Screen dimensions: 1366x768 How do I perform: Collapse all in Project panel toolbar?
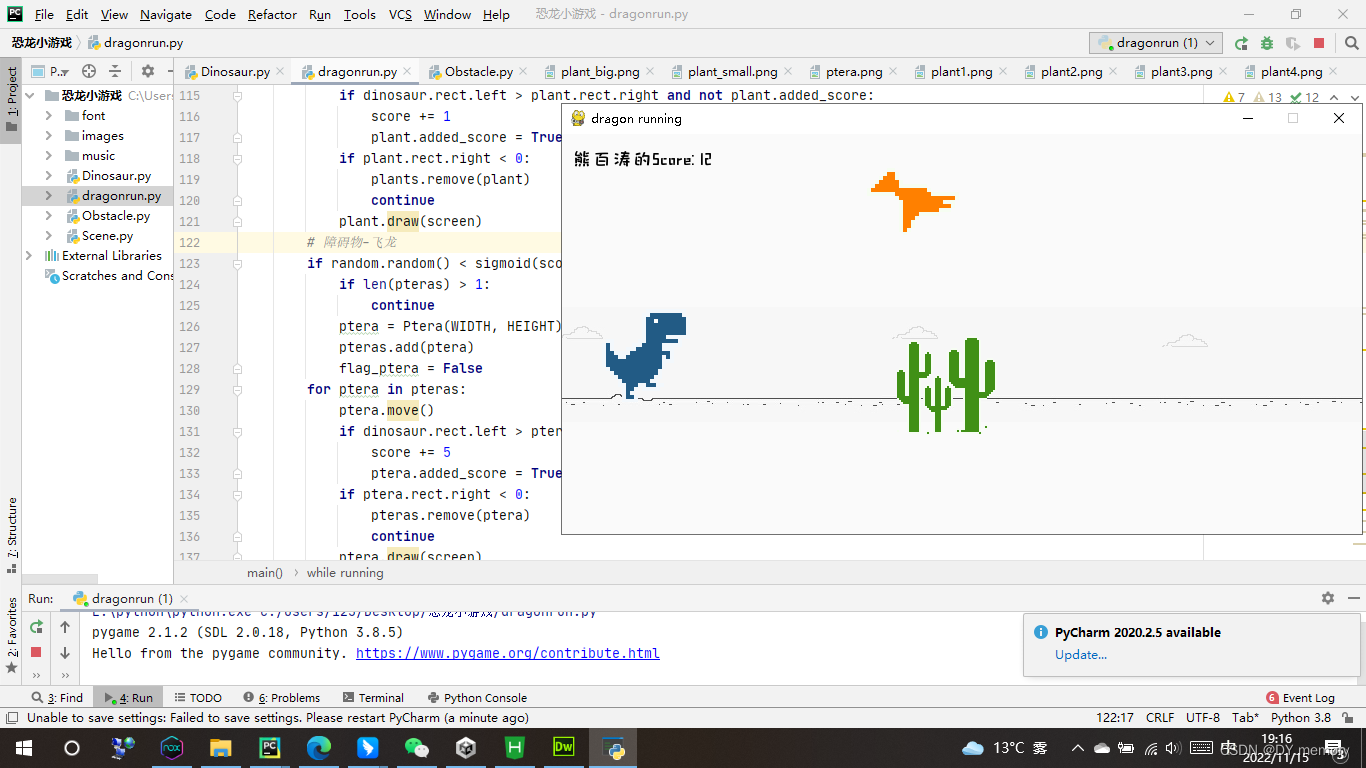(115, 71)
